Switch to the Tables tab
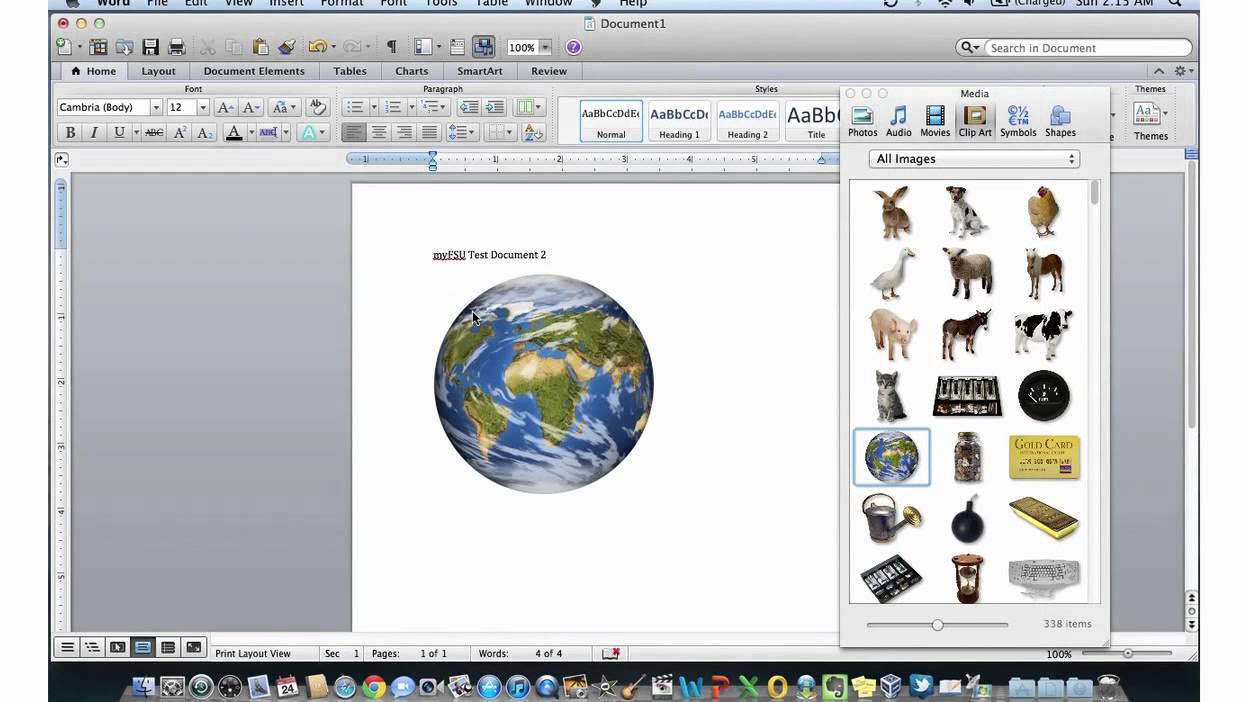The image size is (1248, 702). 350,71
